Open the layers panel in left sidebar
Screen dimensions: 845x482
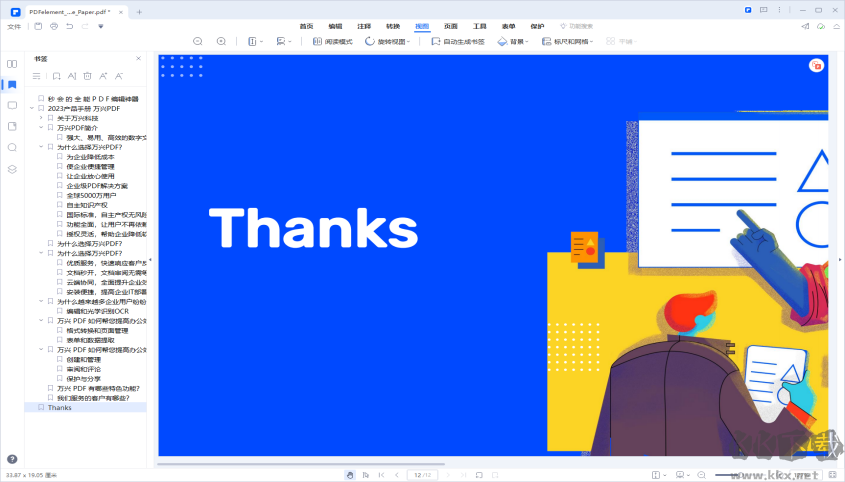click(x=12, y=169)
